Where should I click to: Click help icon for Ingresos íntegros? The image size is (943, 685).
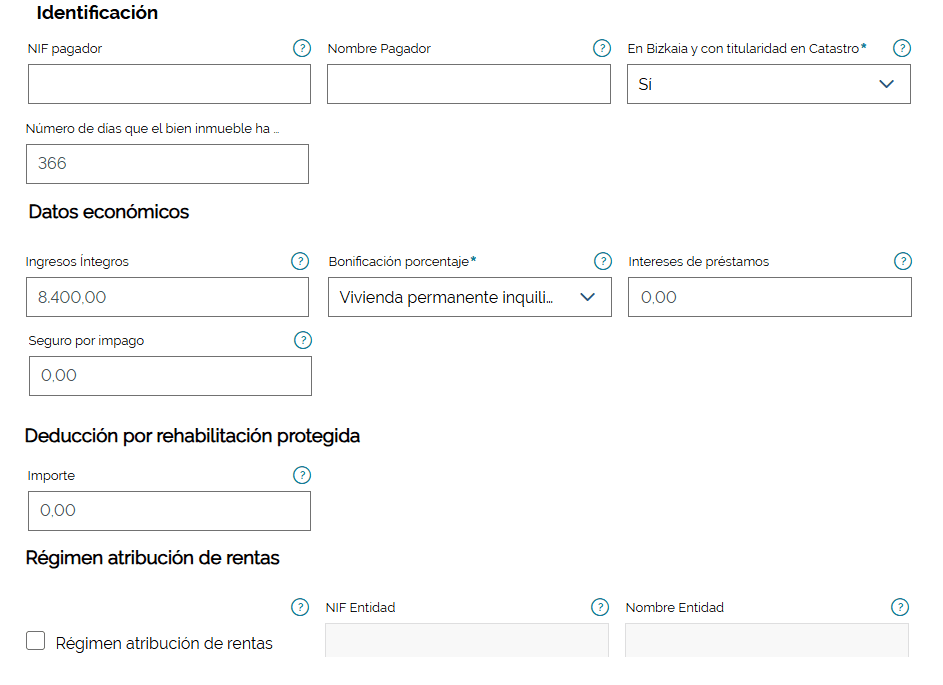300,261
